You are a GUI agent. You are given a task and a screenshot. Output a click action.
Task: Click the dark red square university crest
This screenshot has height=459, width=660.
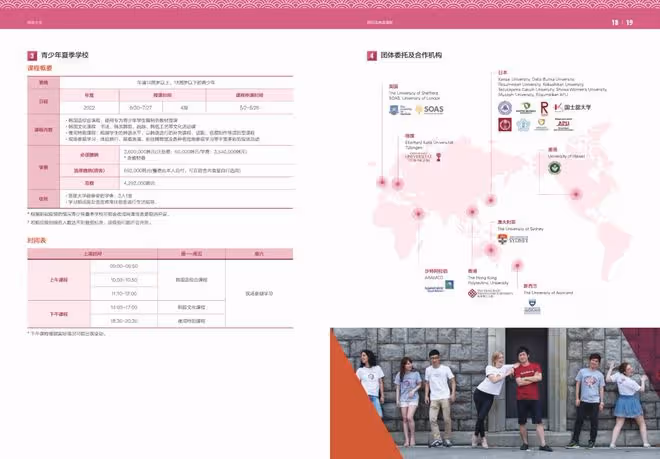click(505, 125)
